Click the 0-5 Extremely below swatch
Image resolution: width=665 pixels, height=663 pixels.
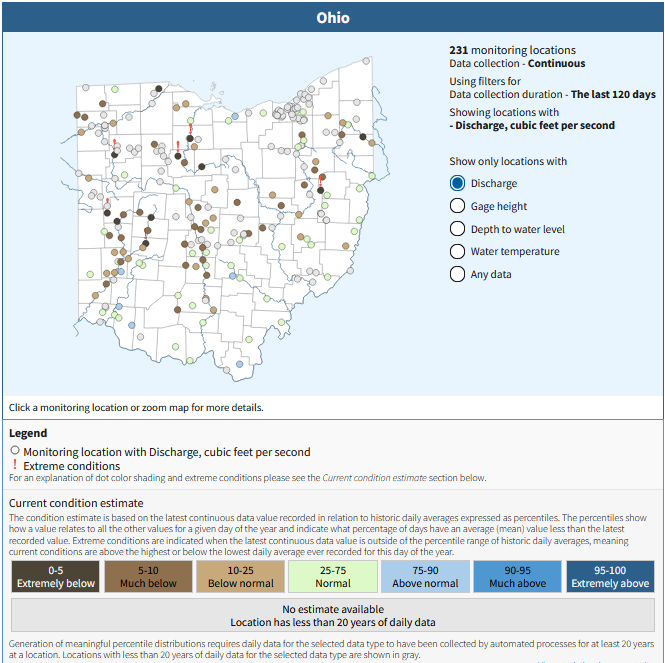pyautogui.click(x=55, y=576)
